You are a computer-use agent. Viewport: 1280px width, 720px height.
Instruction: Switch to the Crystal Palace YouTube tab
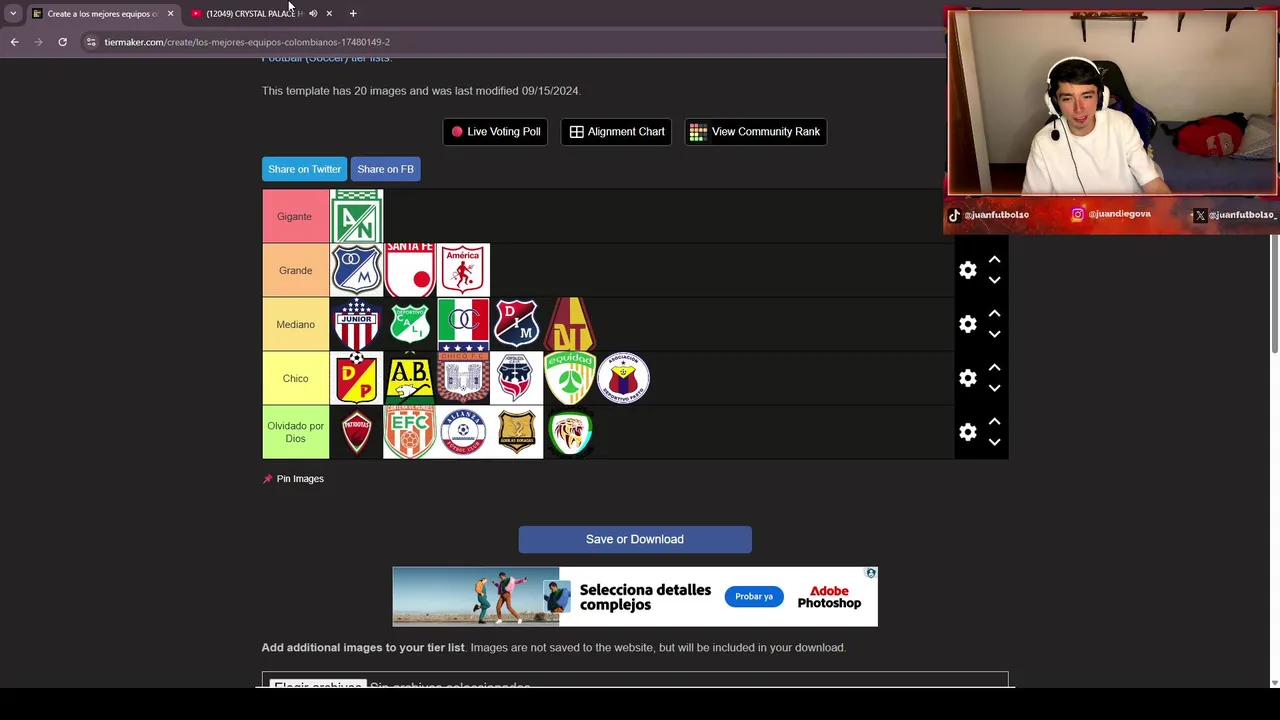click(254, 13)
